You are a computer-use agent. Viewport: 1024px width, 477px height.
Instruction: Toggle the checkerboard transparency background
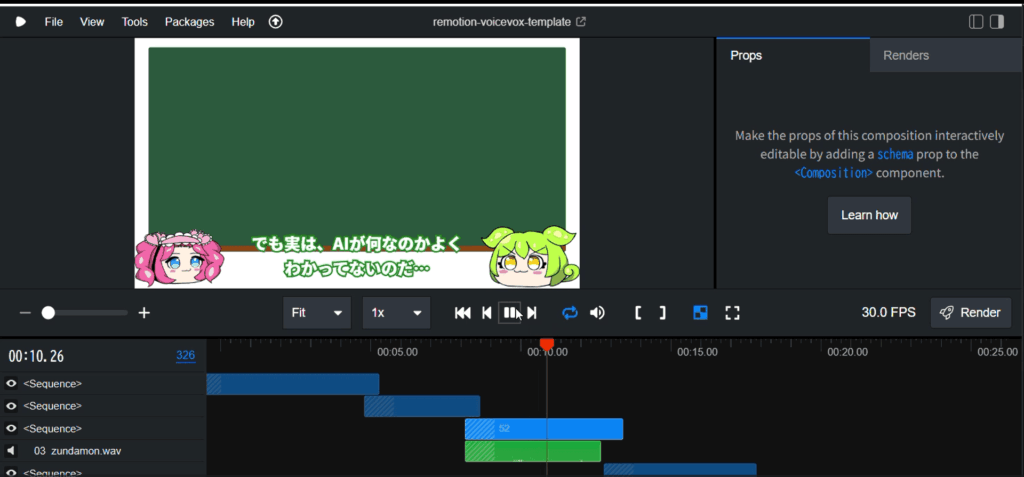[701, 313]
